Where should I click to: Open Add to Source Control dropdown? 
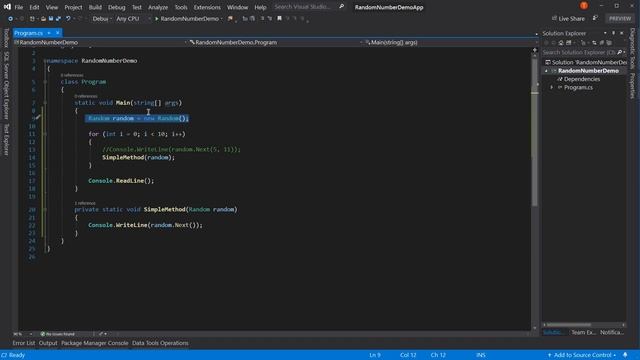(582, 355)
